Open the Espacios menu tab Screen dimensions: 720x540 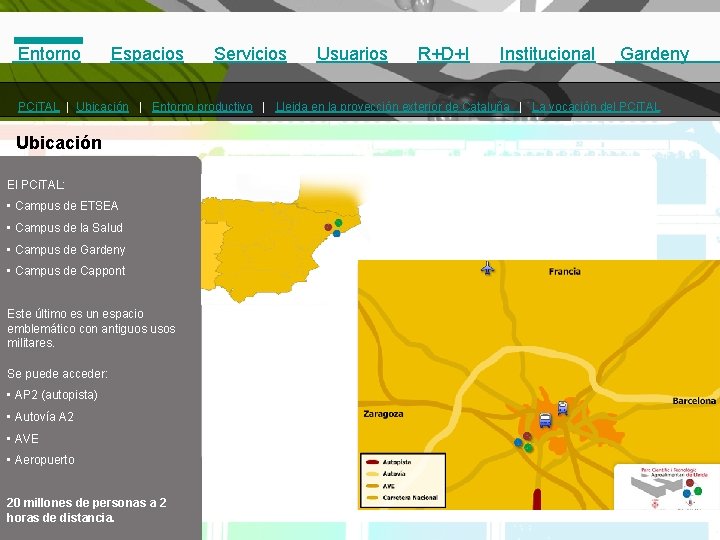pos(147,54)
